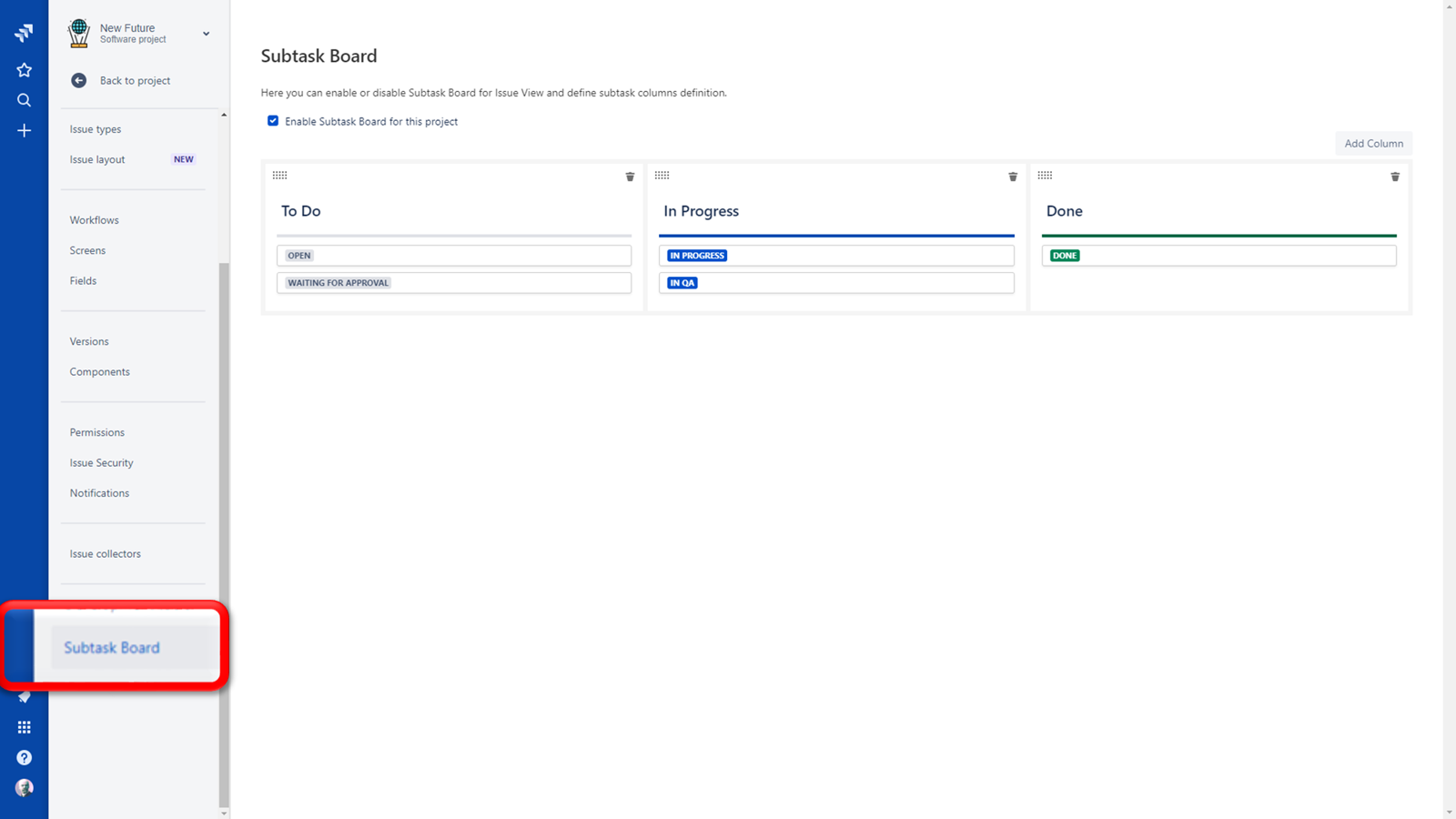Click the Back to project link

click(135, 80)
